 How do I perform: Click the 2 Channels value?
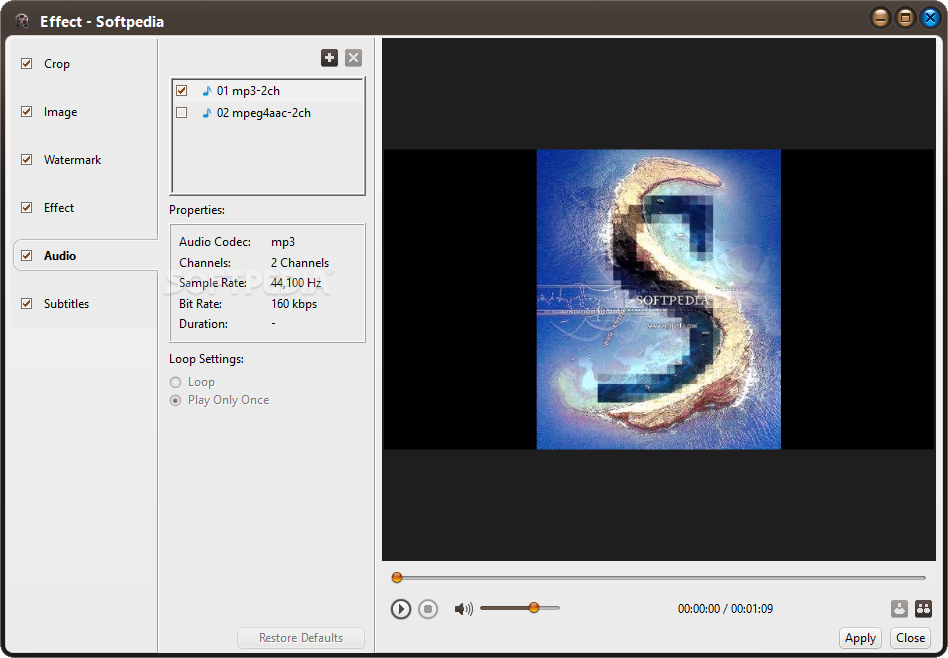pyautogui.click(x=300, y=262)
